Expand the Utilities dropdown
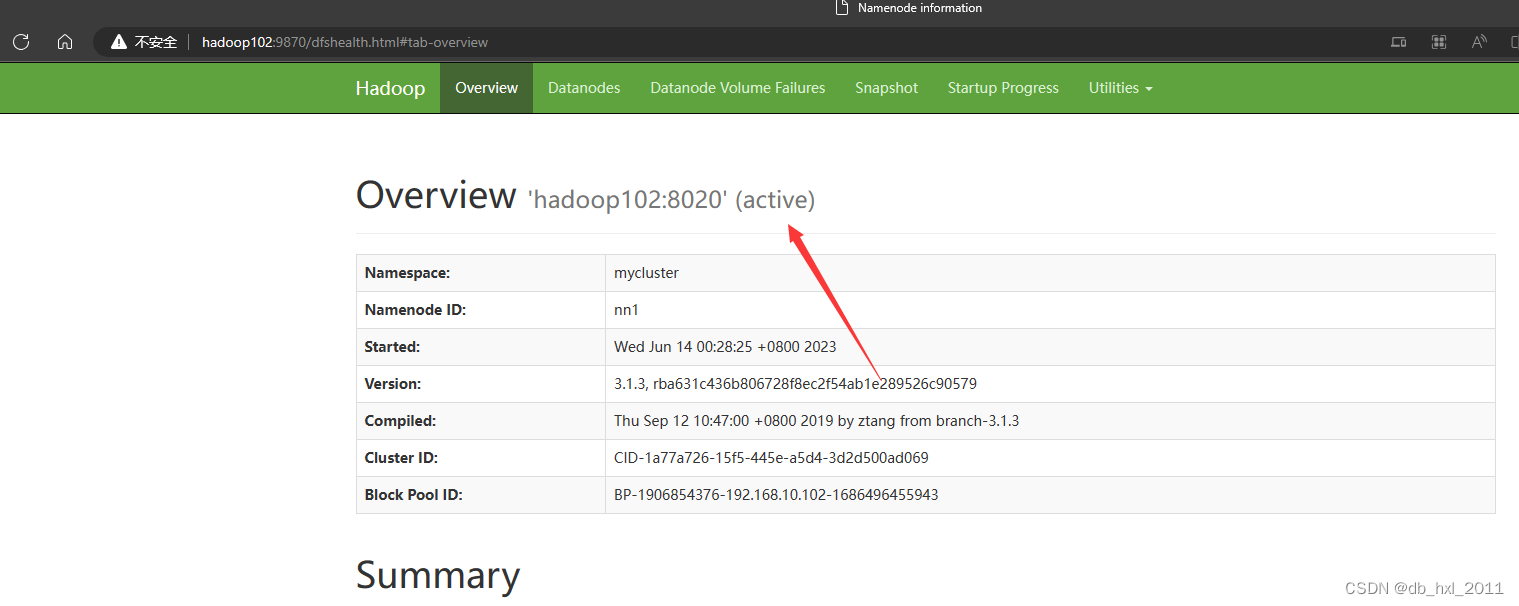 [x=1119, y=88]
